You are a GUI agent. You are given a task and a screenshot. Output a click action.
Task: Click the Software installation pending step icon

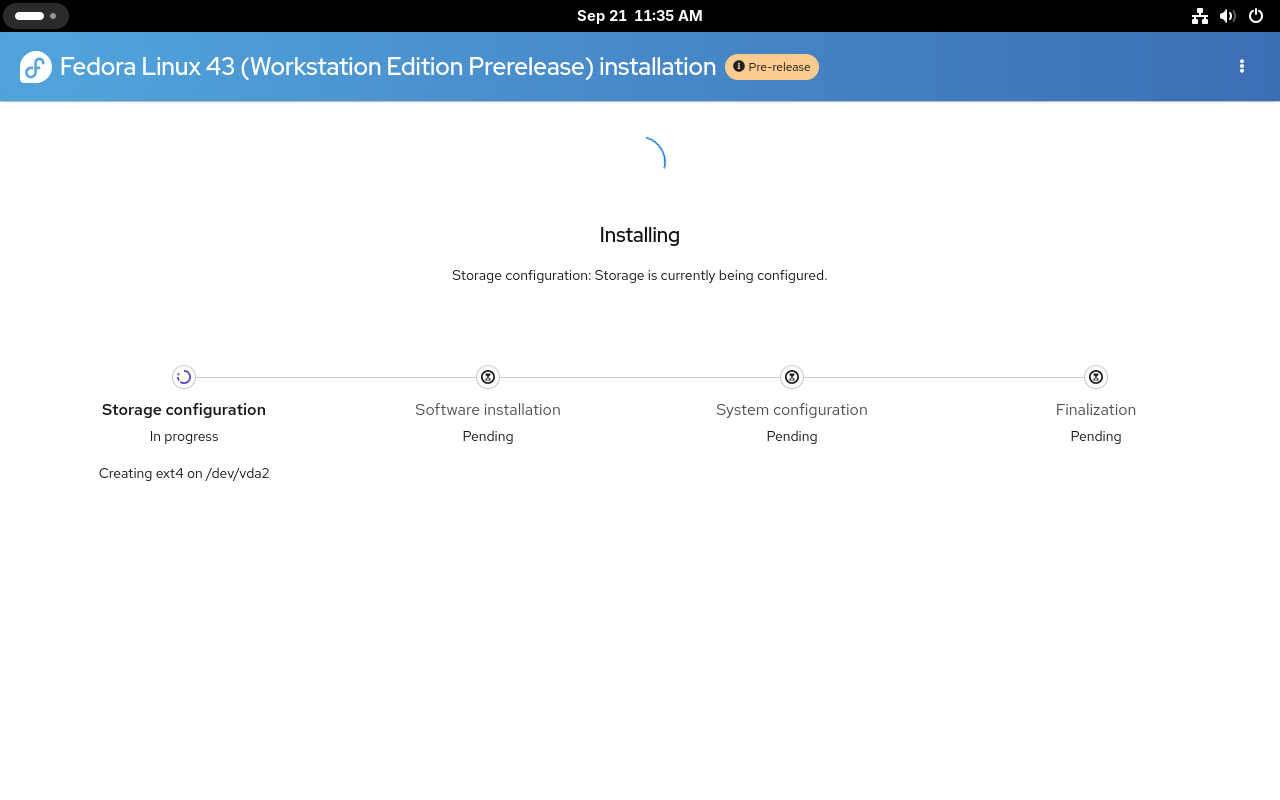(x=488, y=377)
